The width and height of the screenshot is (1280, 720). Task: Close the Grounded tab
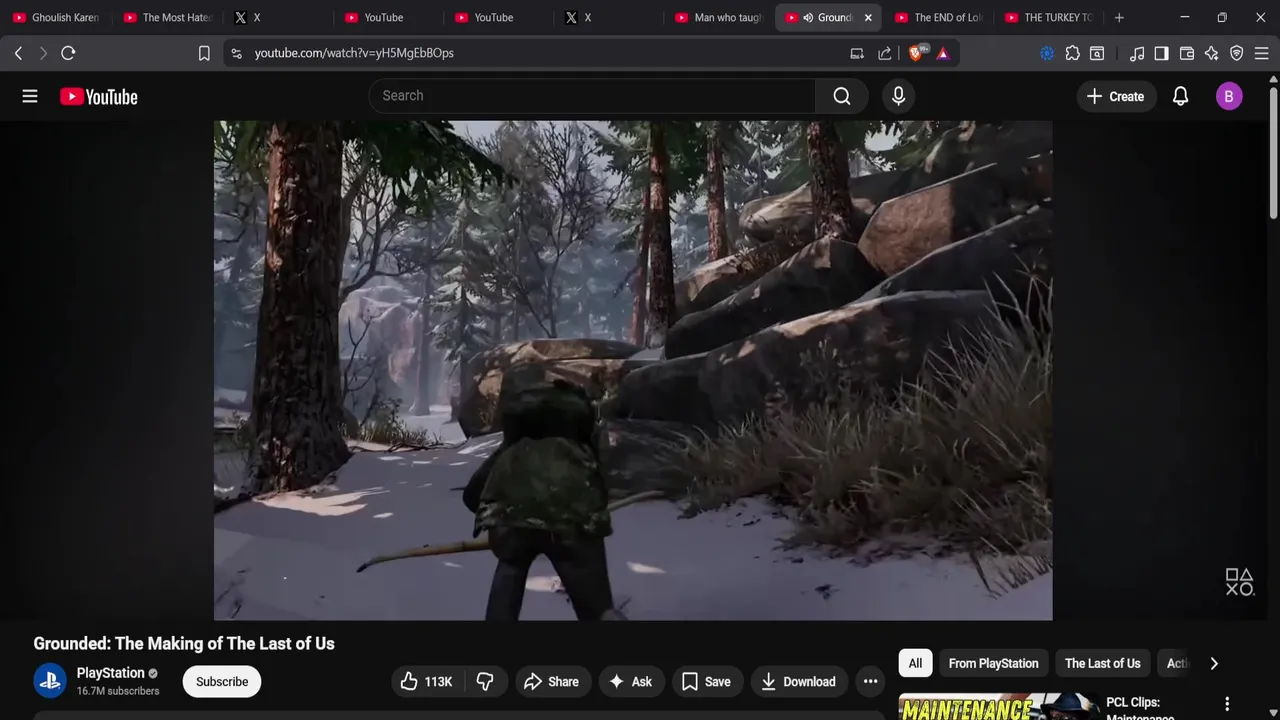(868, 17)
